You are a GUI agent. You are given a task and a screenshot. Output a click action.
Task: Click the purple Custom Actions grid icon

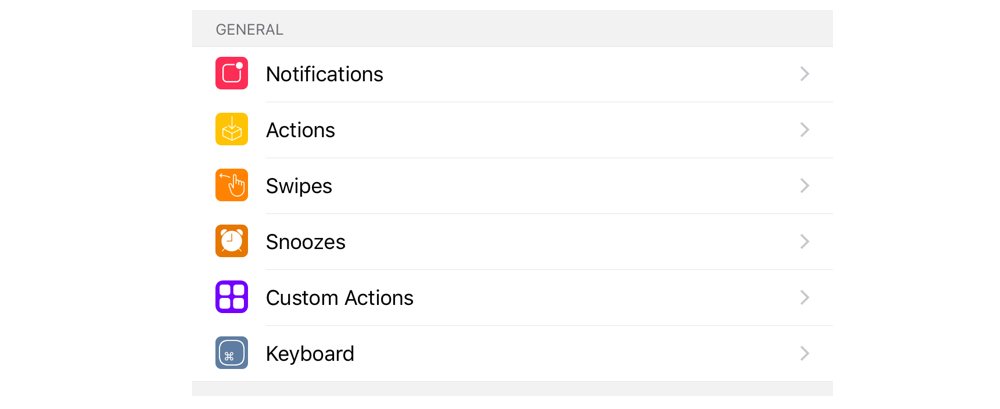coord(232,297)
